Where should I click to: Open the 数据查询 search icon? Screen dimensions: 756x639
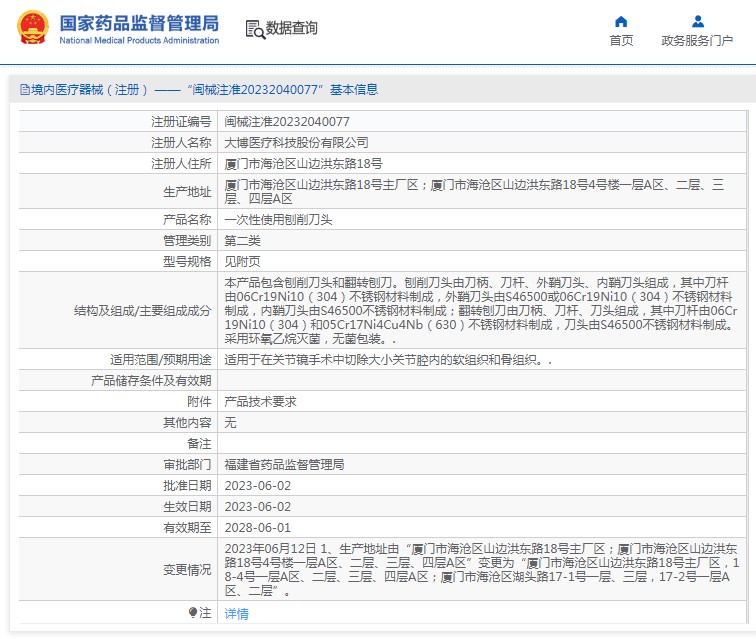[255, 29]
